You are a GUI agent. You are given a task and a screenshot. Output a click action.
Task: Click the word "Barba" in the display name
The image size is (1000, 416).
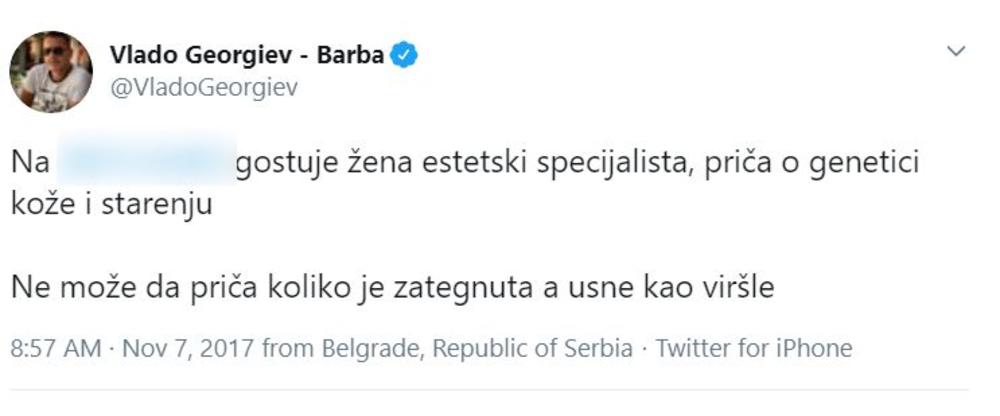click(350, 55)
